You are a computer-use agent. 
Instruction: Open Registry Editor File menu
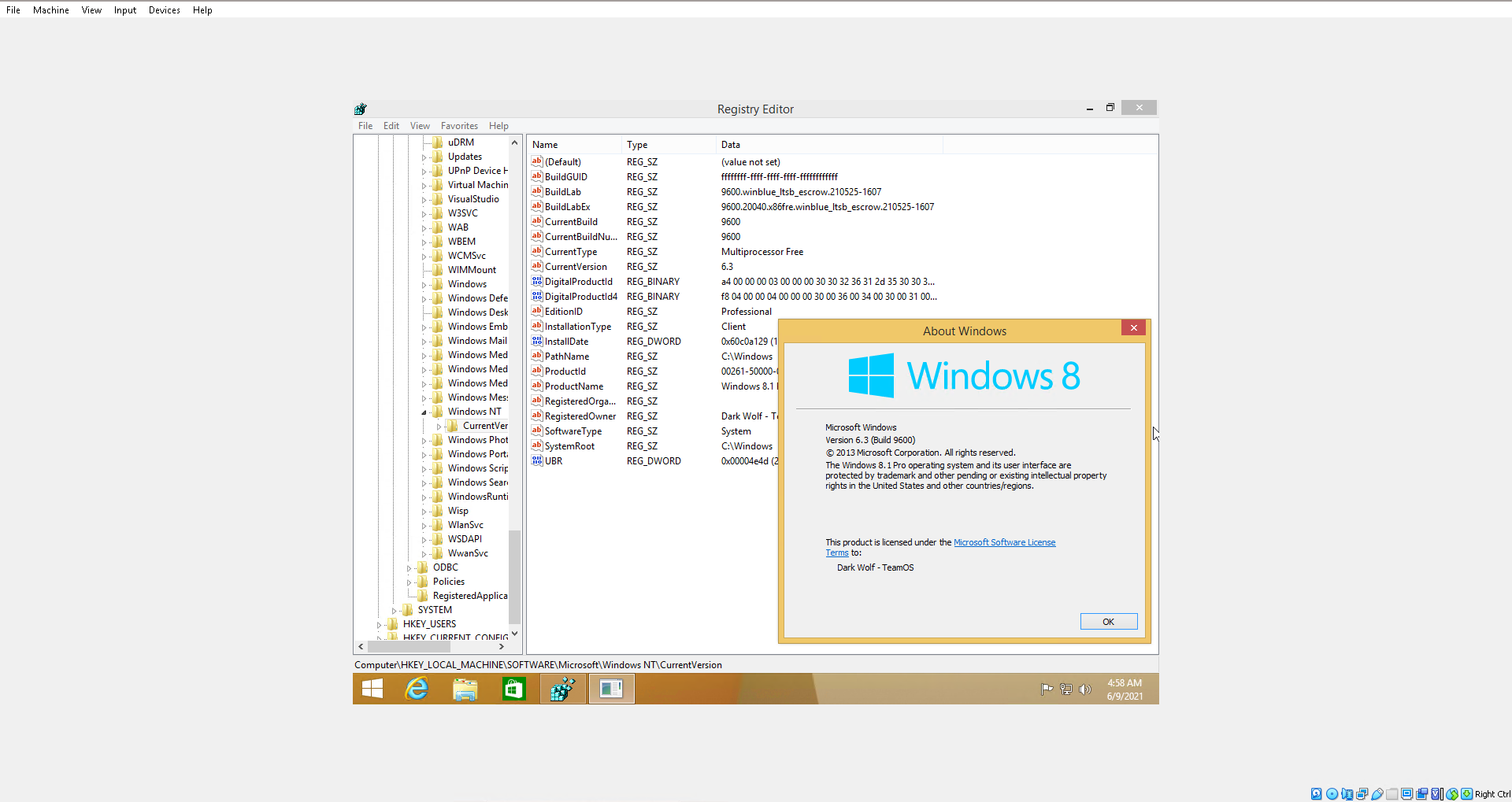click(x=365, y=126)
